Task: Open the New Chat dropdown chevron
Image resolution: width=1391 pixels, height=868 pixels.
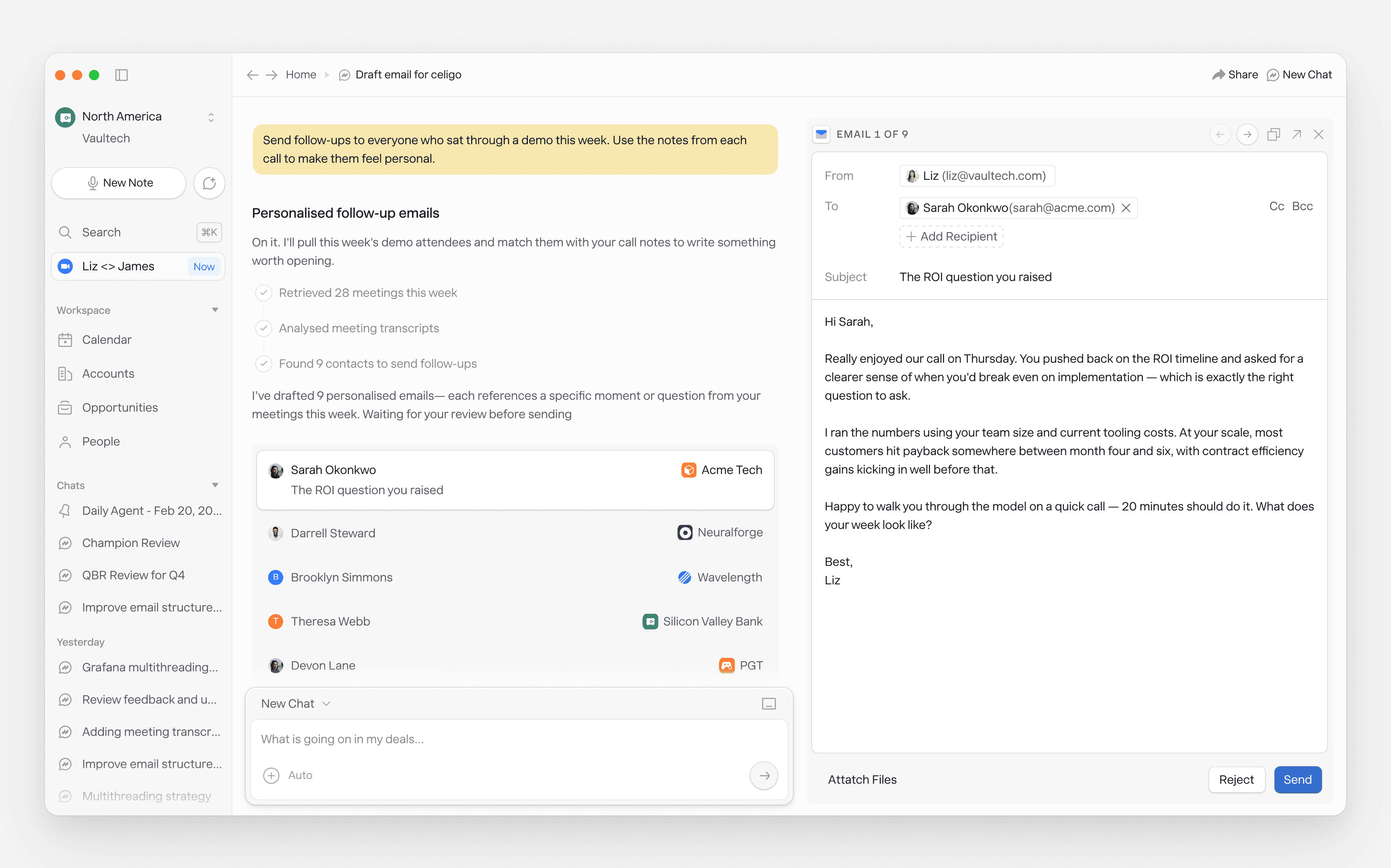Action: (326, 704)
